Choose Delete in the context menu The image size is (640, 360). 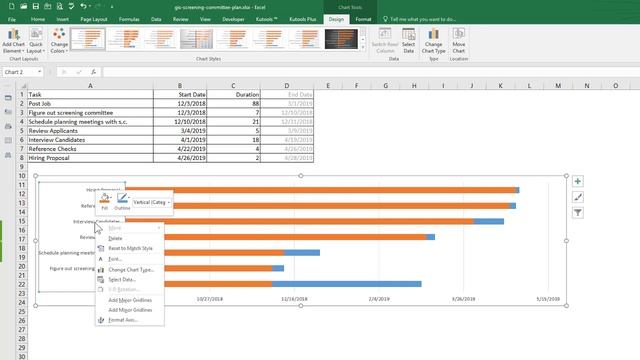pyautogui.click(x=129, y=238)
